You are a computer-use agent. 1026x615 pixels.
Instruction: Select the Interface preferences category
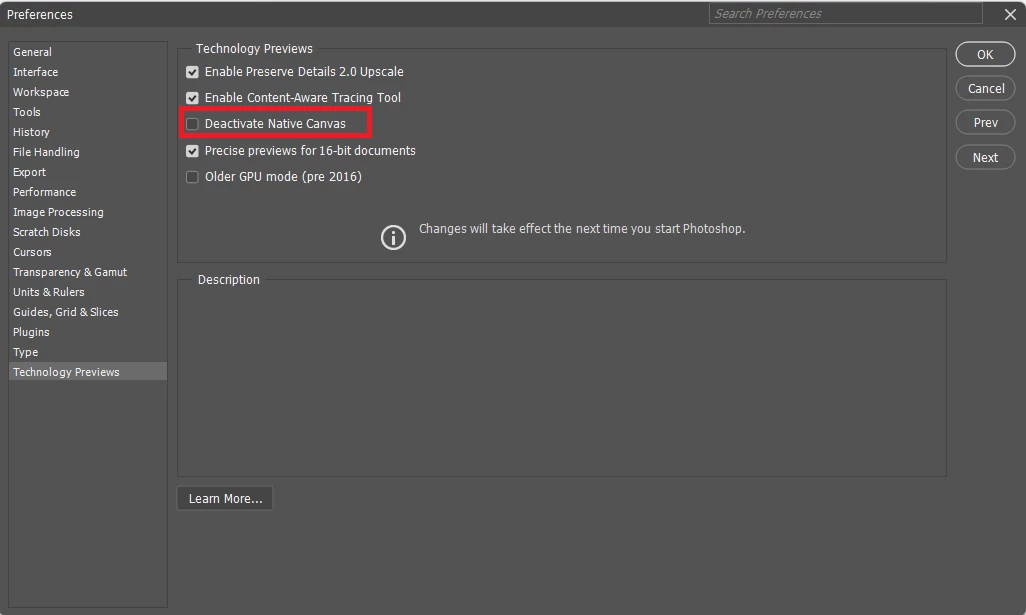(88, 72)
